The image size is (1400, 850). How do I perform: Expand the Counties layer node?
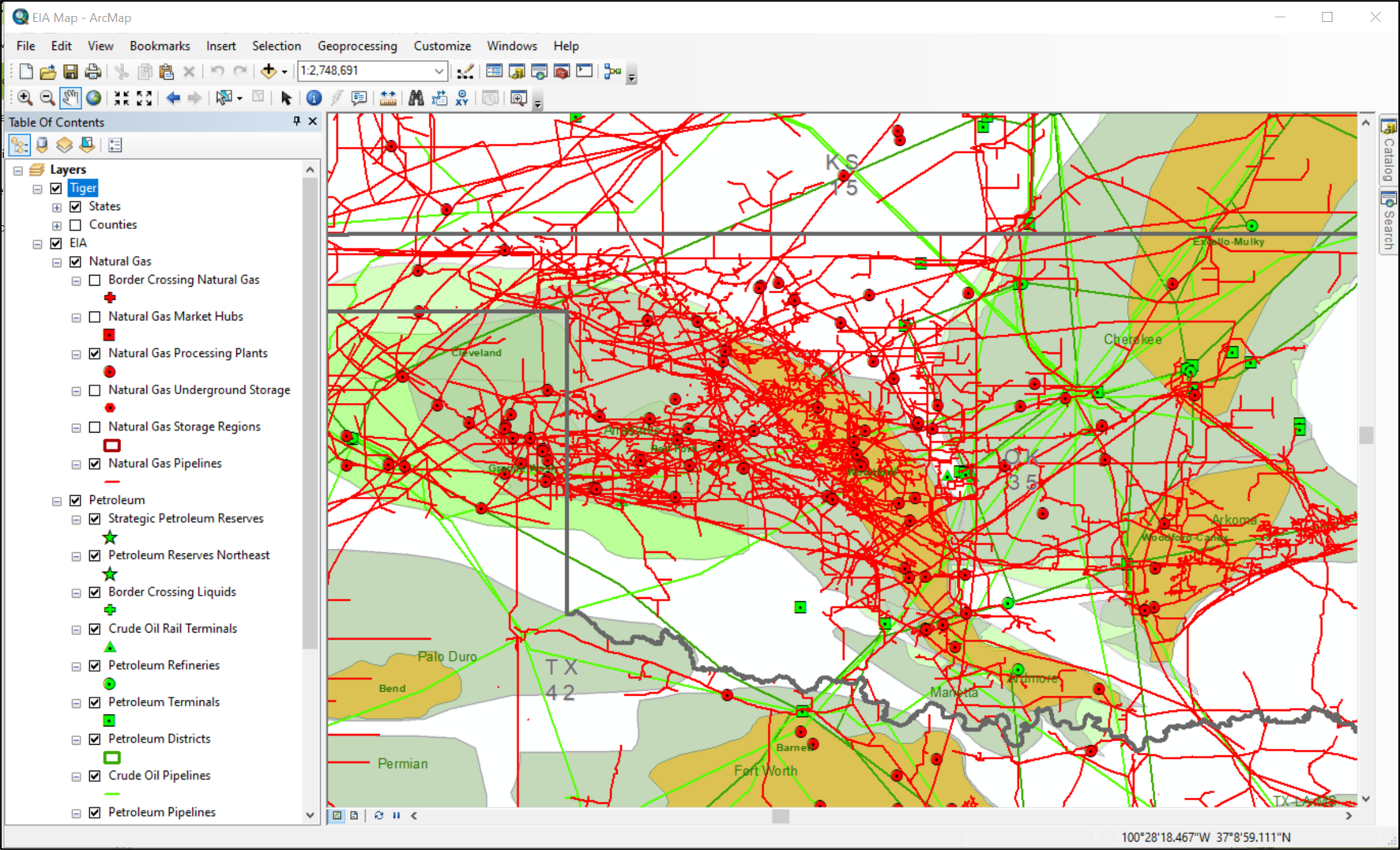coord(57,226)
